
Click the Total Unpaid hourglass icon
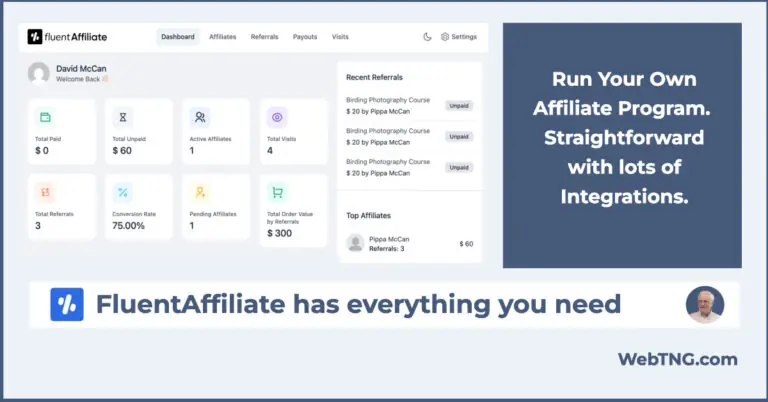pos(123,117)
